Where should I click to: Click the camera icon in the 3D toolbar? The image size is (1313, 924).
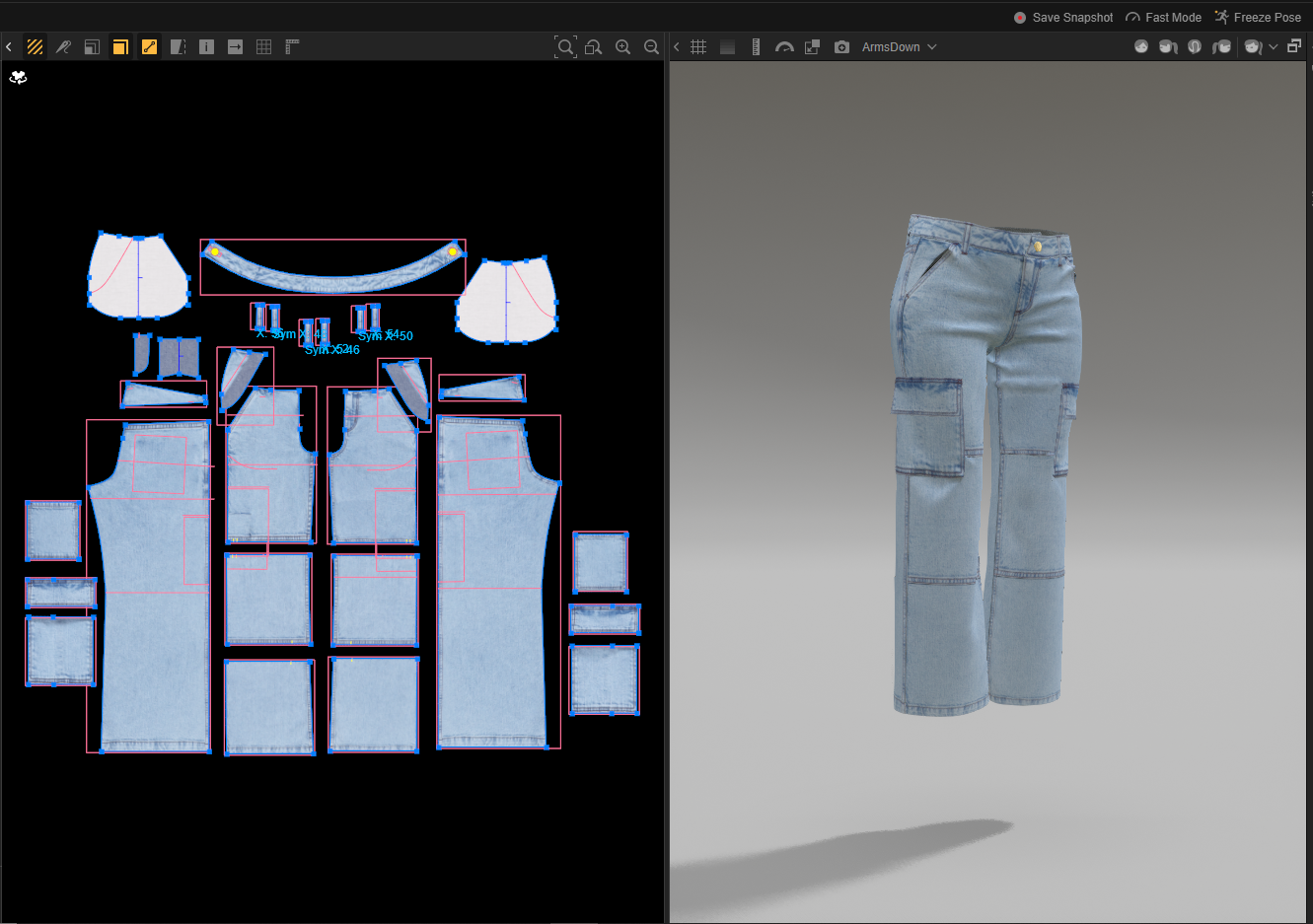click(x=841, y=46)
